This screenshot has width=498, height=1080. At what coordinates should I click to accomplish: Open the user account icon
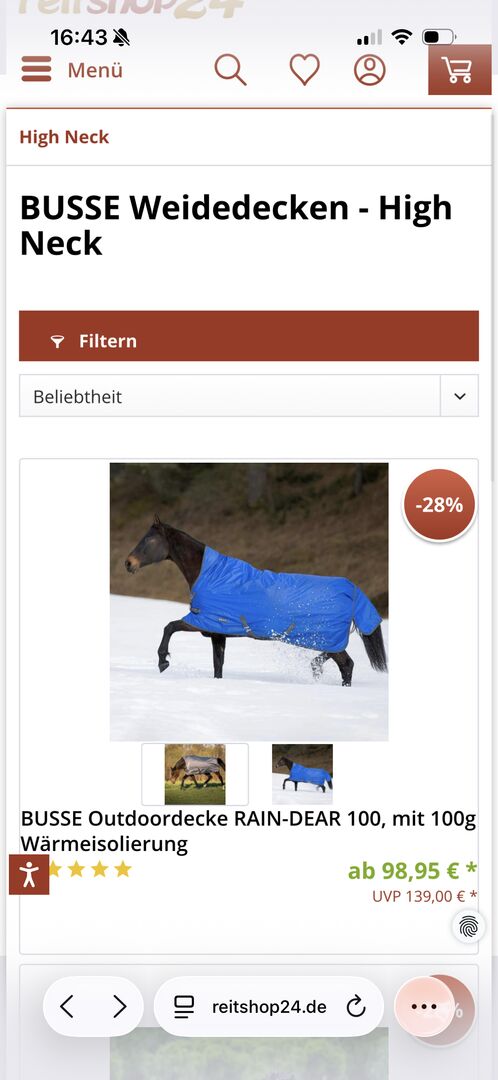coord(370,70)
